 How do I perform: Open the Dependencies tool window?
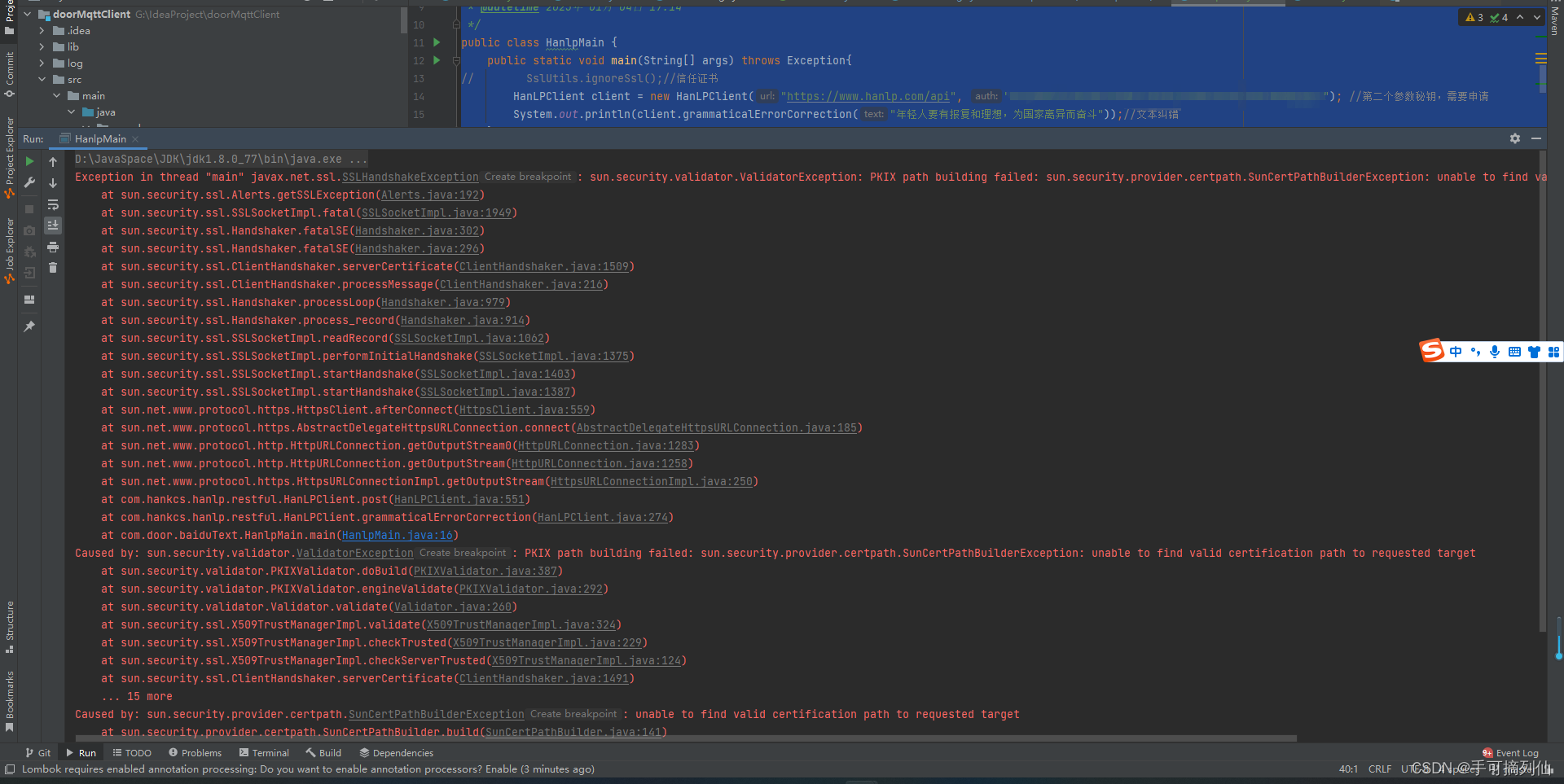[x=396, y=753]
